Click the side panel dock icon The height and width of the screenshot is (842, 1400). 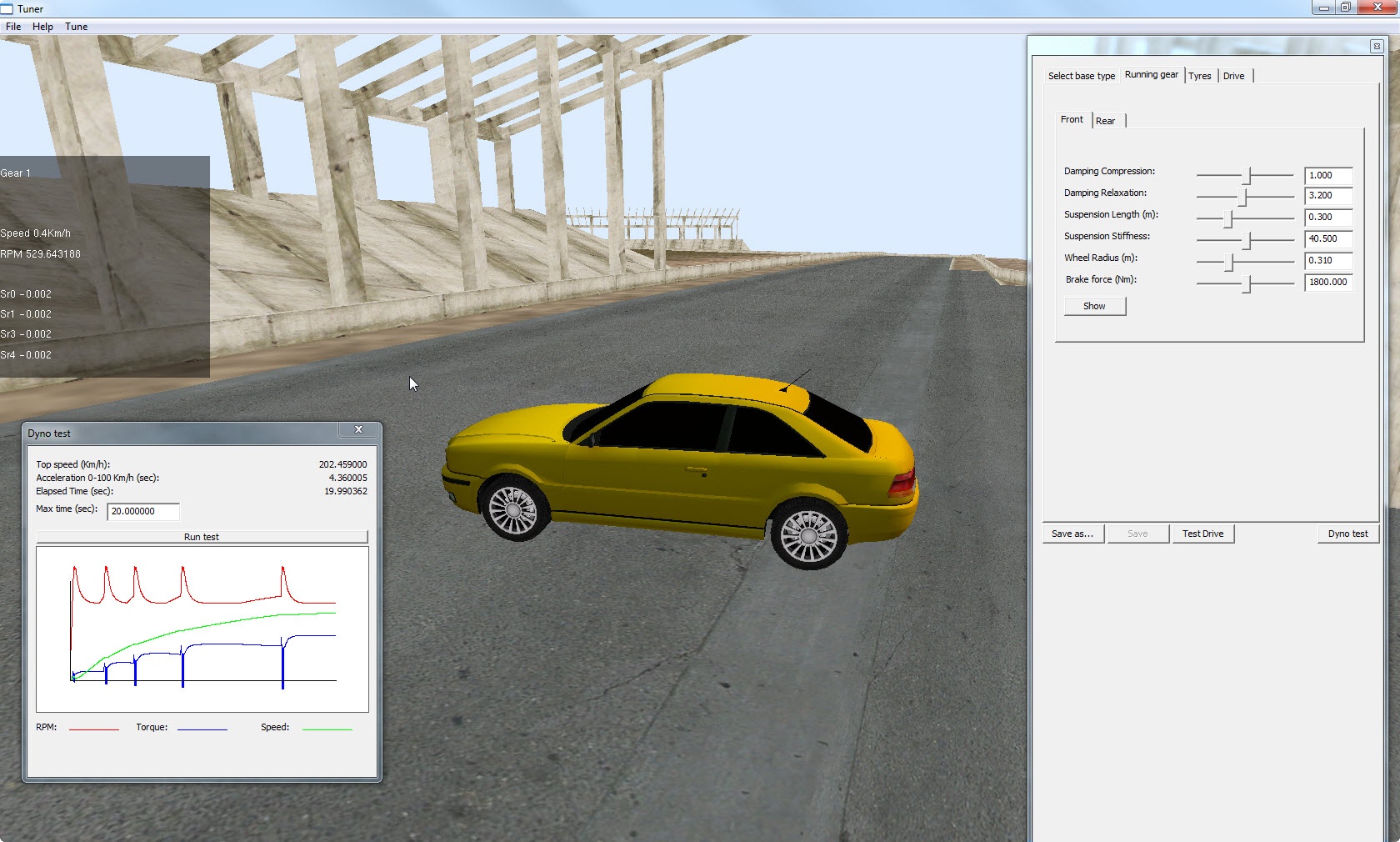(1376, 47)
